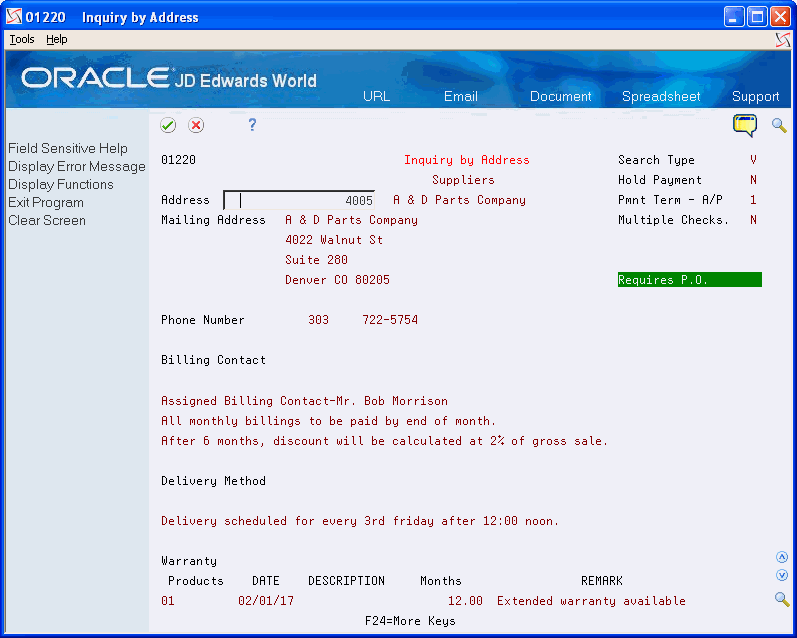Minimize the Inquiry by Address window

pos(734,17)
